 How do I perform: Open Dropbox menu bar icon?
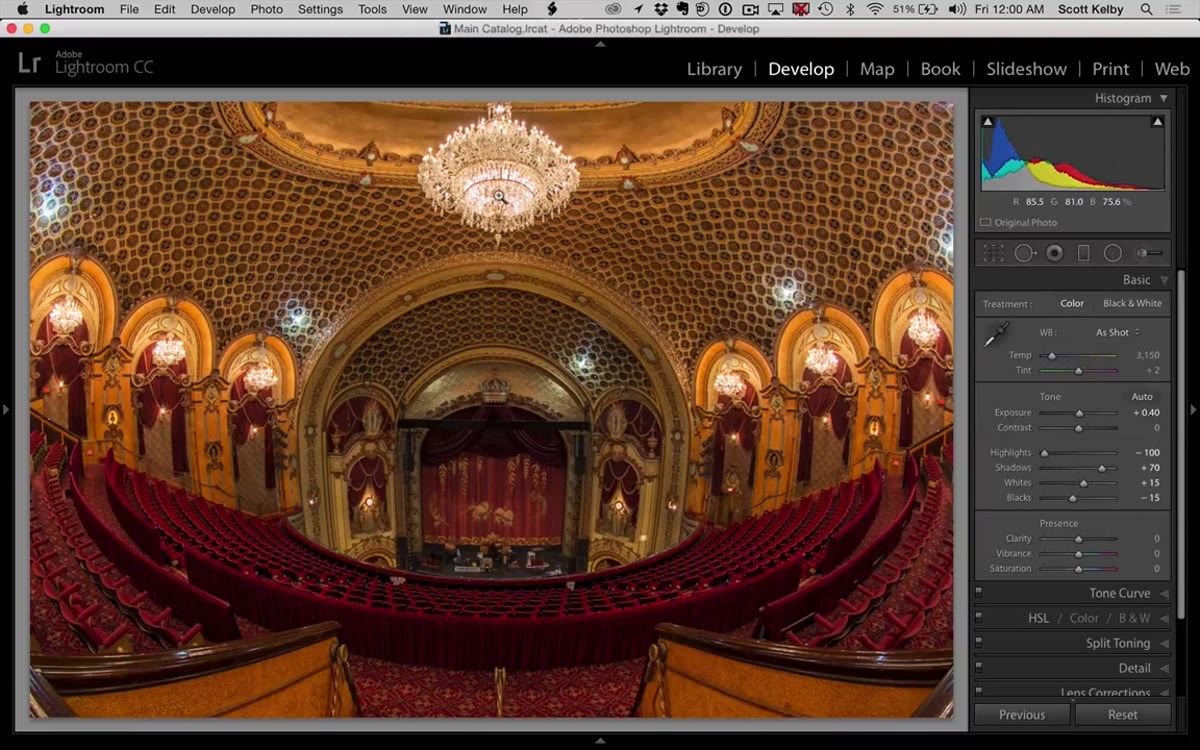click(659, 9)
